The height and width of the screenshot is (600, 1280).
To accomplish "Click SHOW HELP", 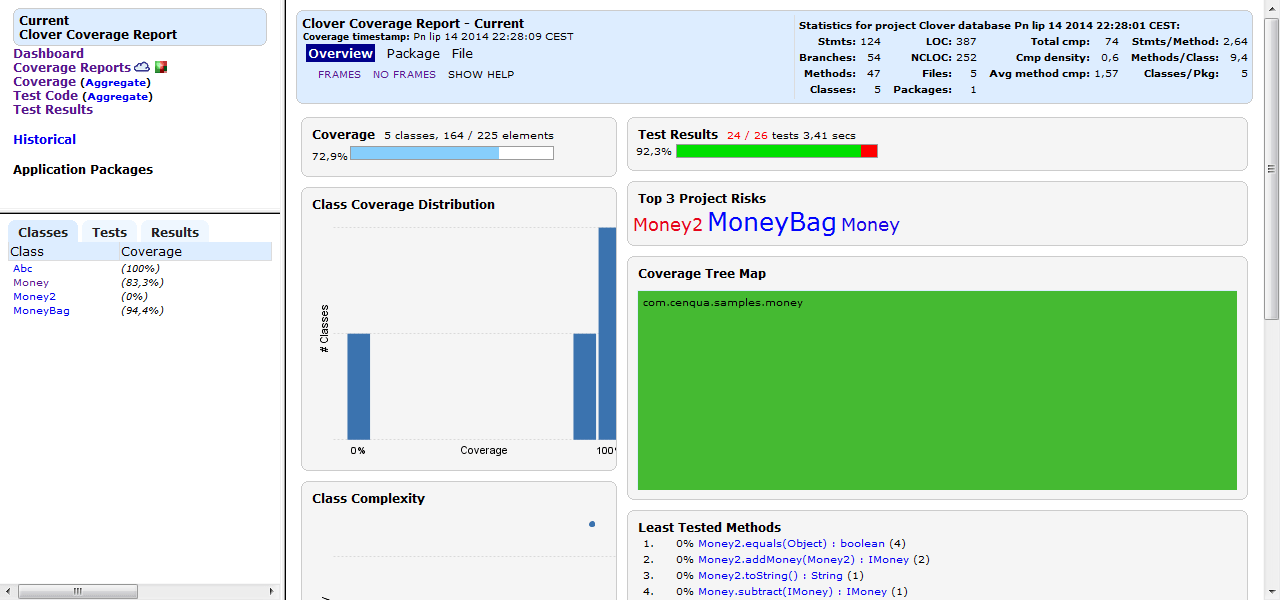I will pos(481,74).
